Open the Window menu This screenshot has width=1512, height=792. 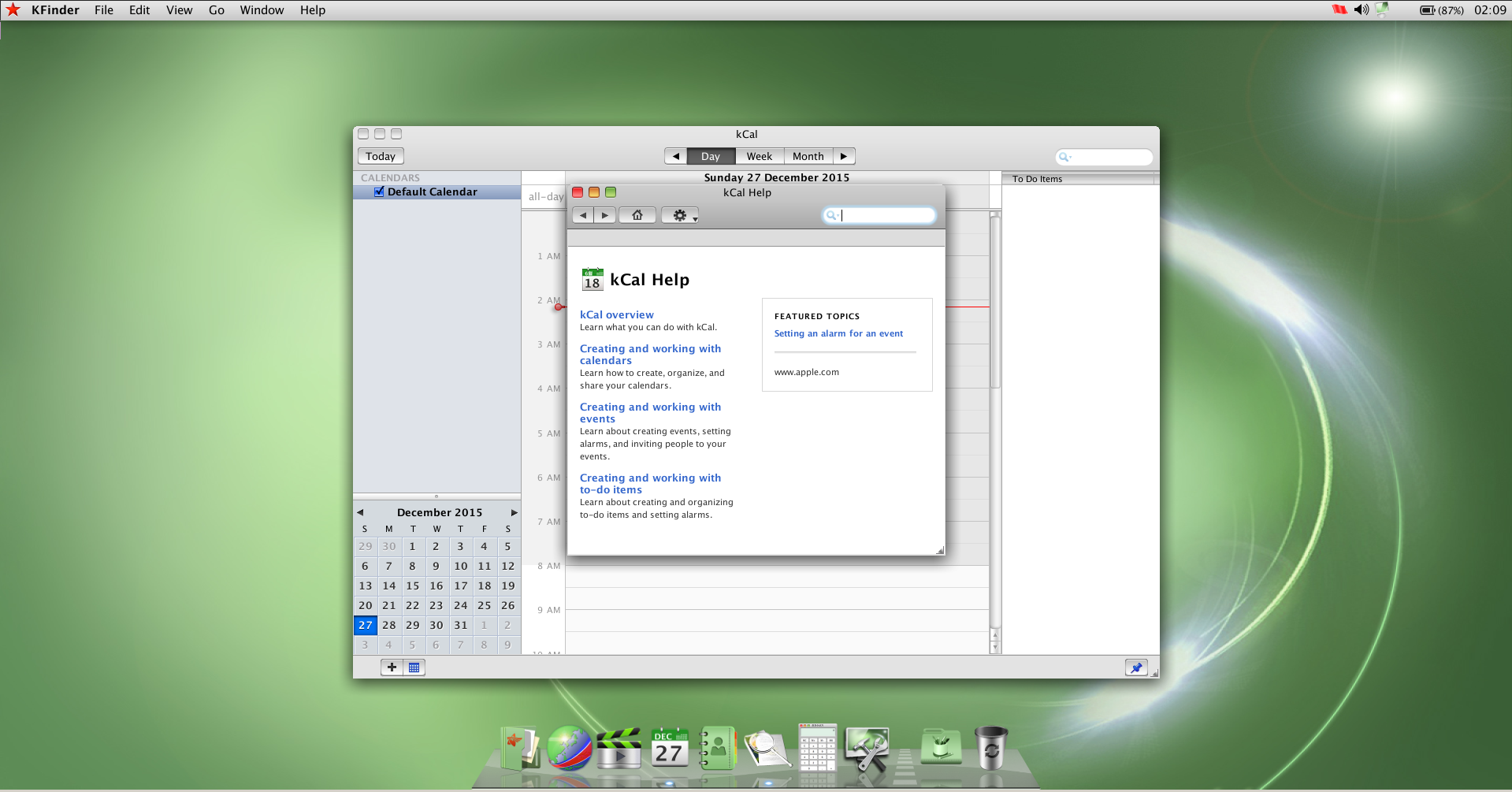click(x=262, y=10)
